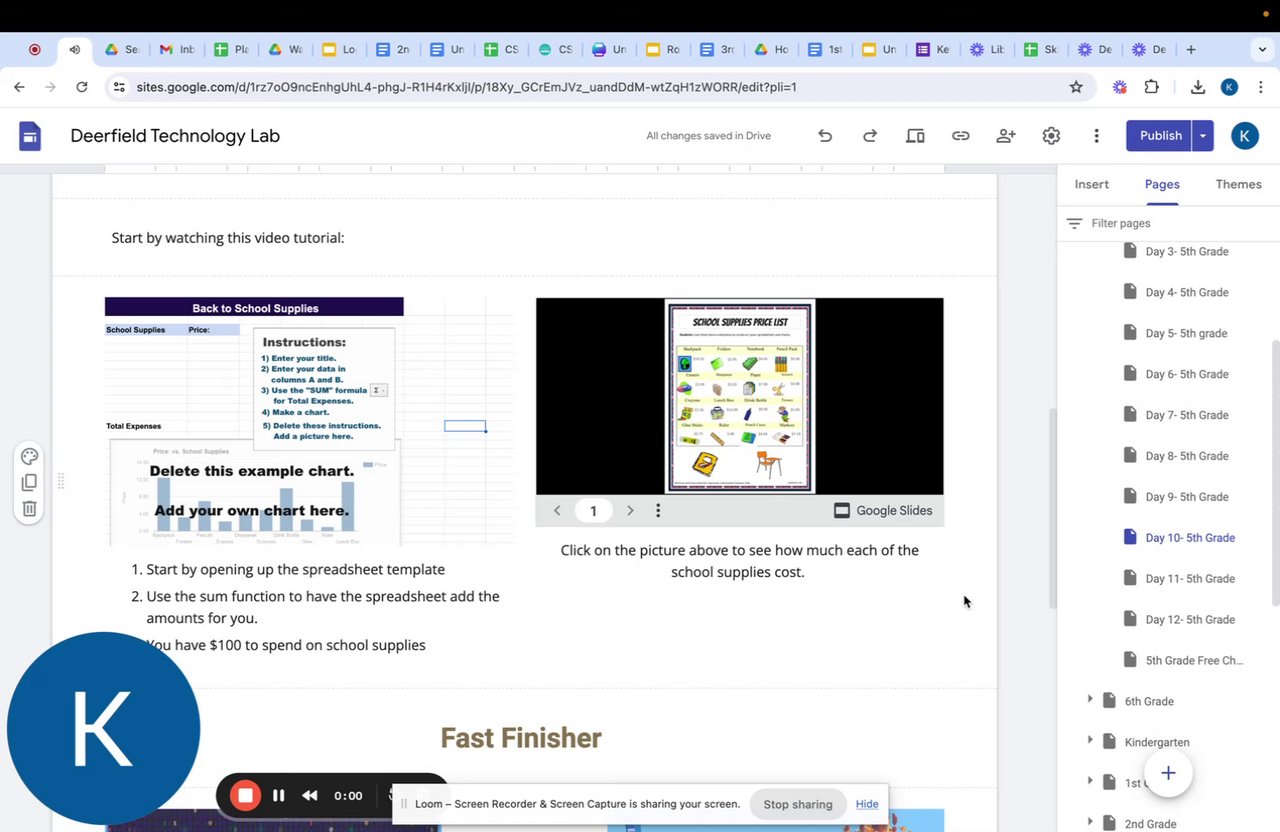
Task: Stop the Loom recording
Action: click(x=244, y=796)
